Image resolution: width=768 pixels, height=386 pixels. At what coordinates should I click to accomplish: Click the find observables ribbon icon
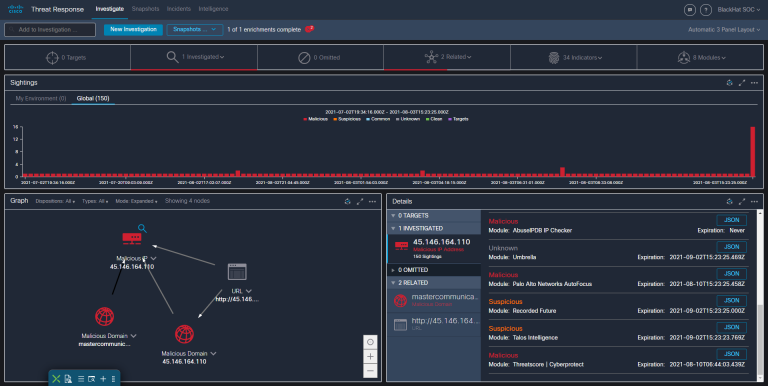click(92, 379)
